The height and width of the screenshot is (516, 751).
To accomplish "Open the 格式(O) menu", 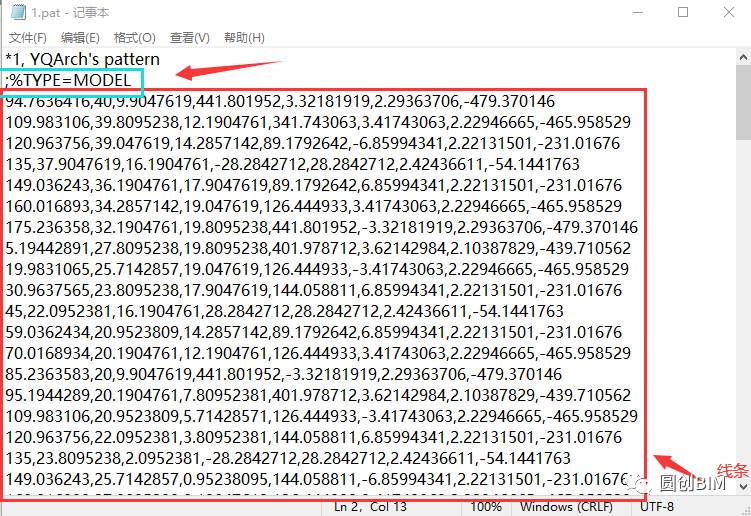I will pos(135,38).
